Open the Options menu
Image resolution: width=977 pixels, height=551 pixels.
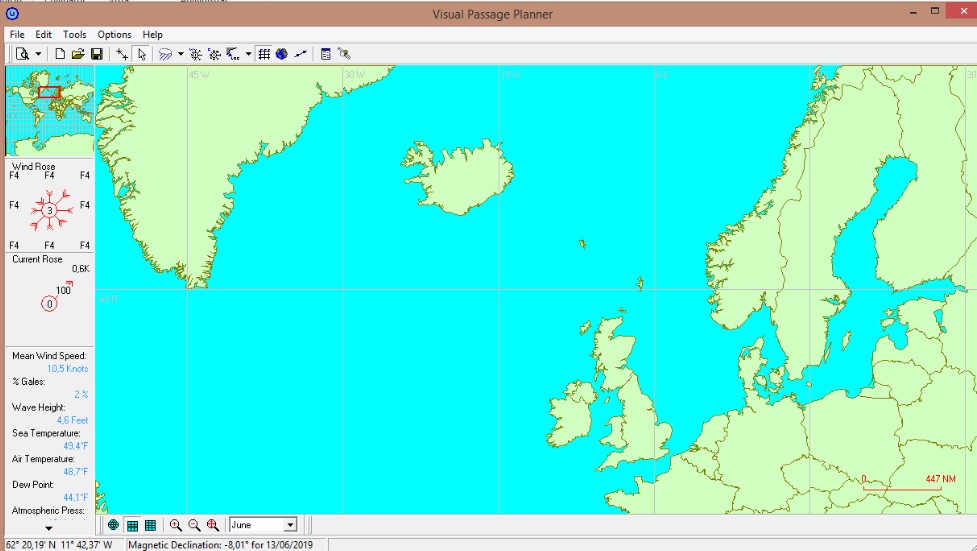point(114,34)
